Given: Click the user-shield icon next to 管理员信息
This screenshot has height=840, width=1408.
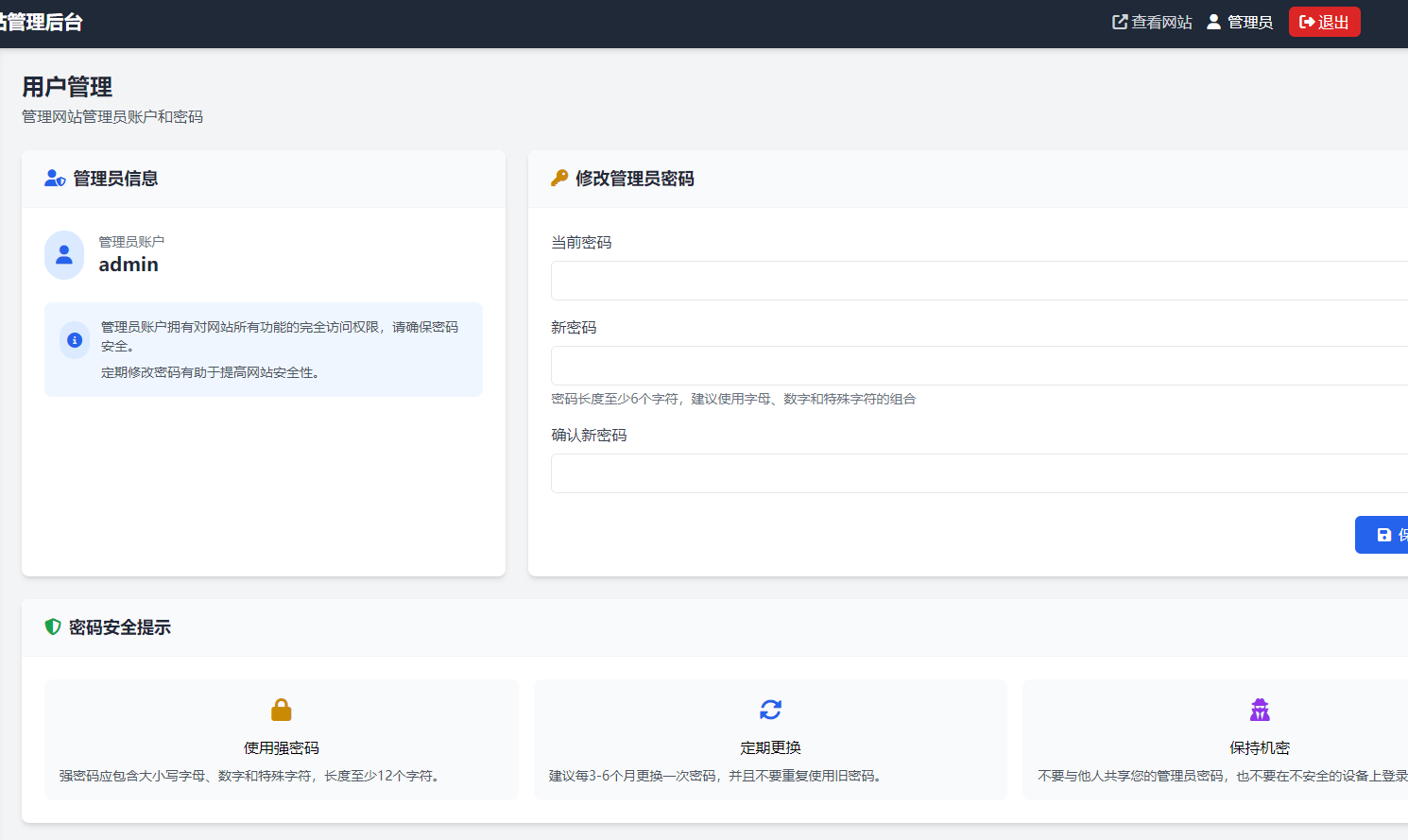Looking at the screenshot, I should [55, 179].
